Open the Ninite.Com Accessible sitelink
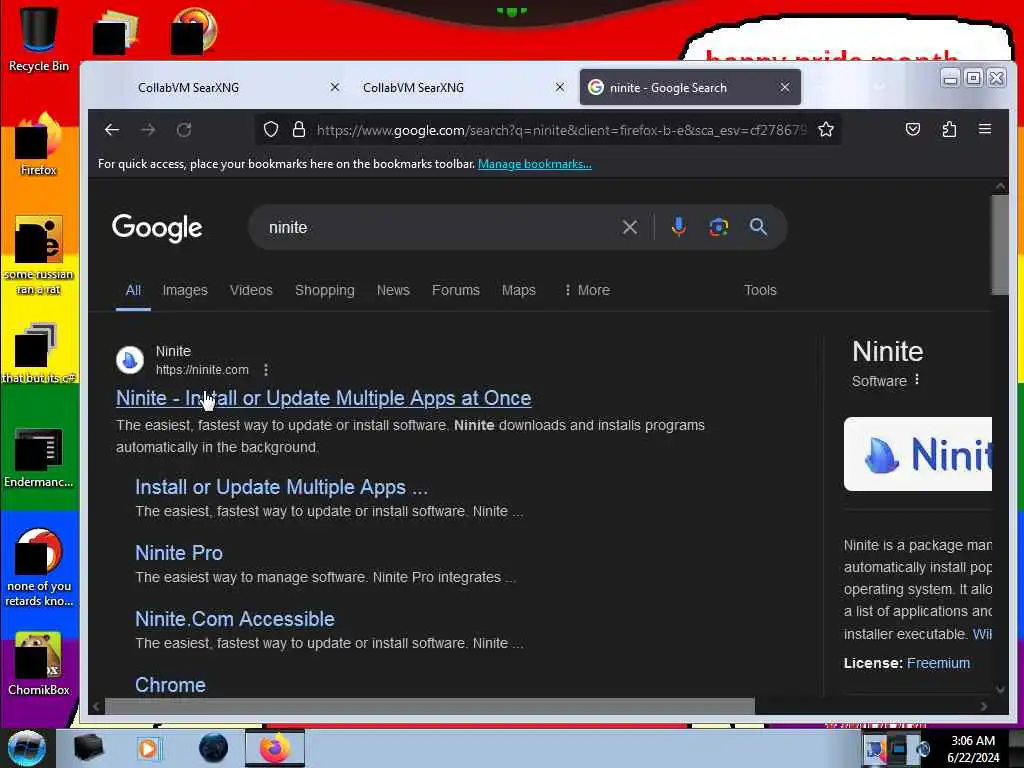The height and width of the screenshot is (768, 1024). [x=235, y=619]
